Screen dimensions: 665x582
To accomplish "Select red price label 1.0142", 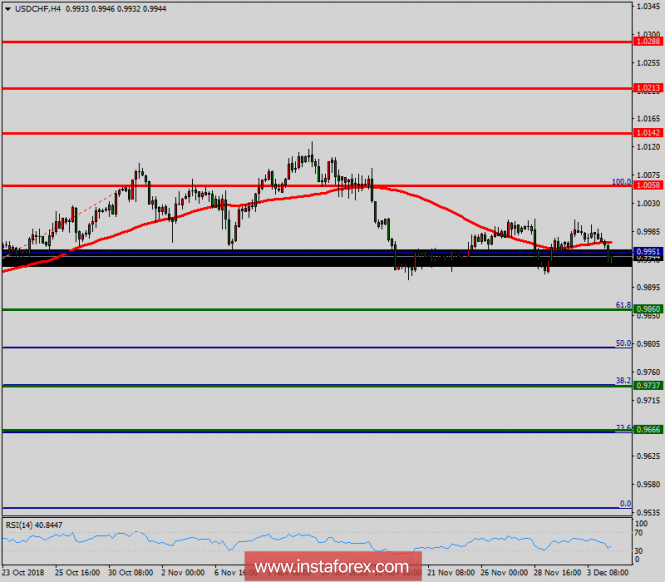I will tap(648, 133).
